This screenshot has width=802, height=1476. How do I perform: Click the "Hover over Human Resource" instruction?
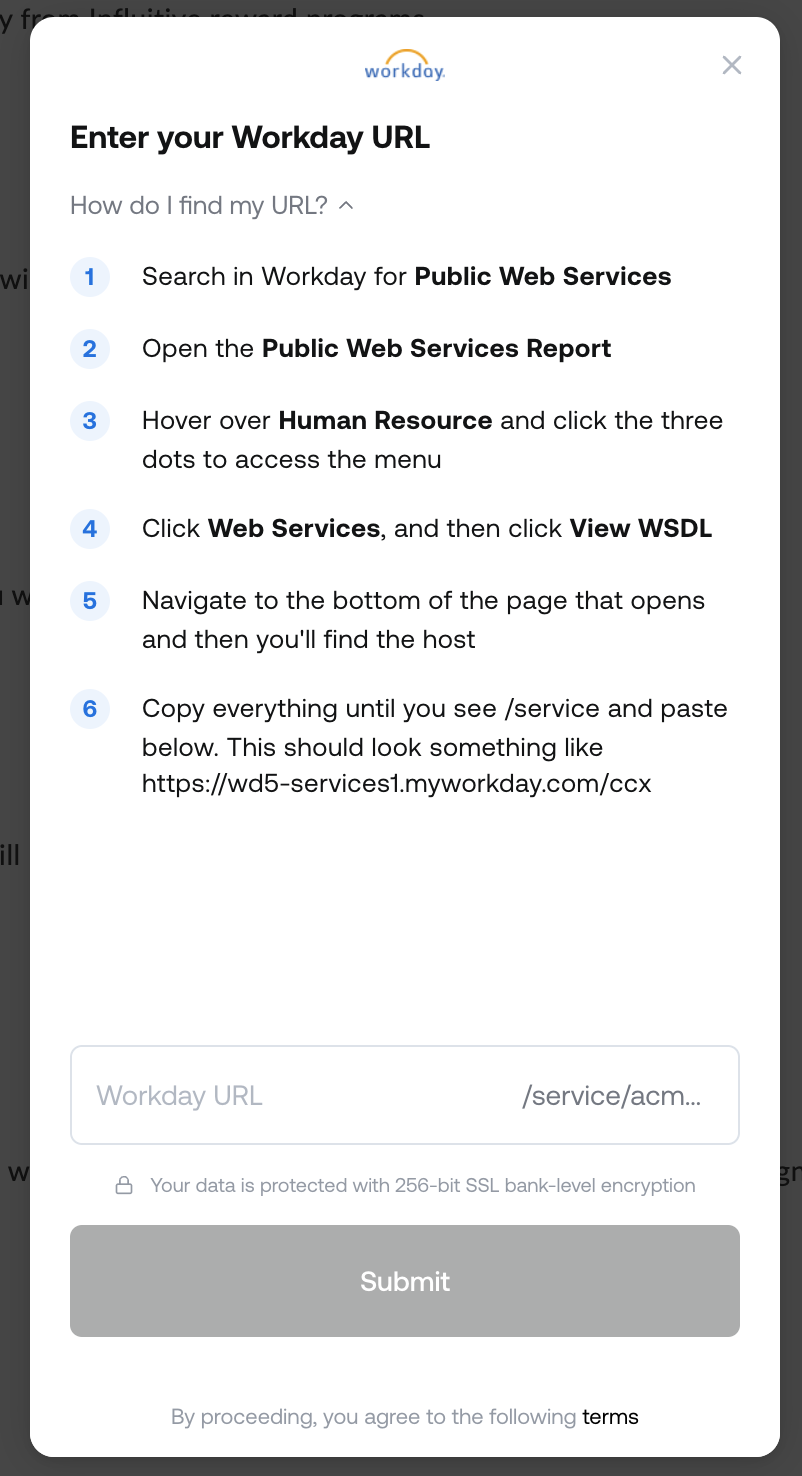(433, 439)
